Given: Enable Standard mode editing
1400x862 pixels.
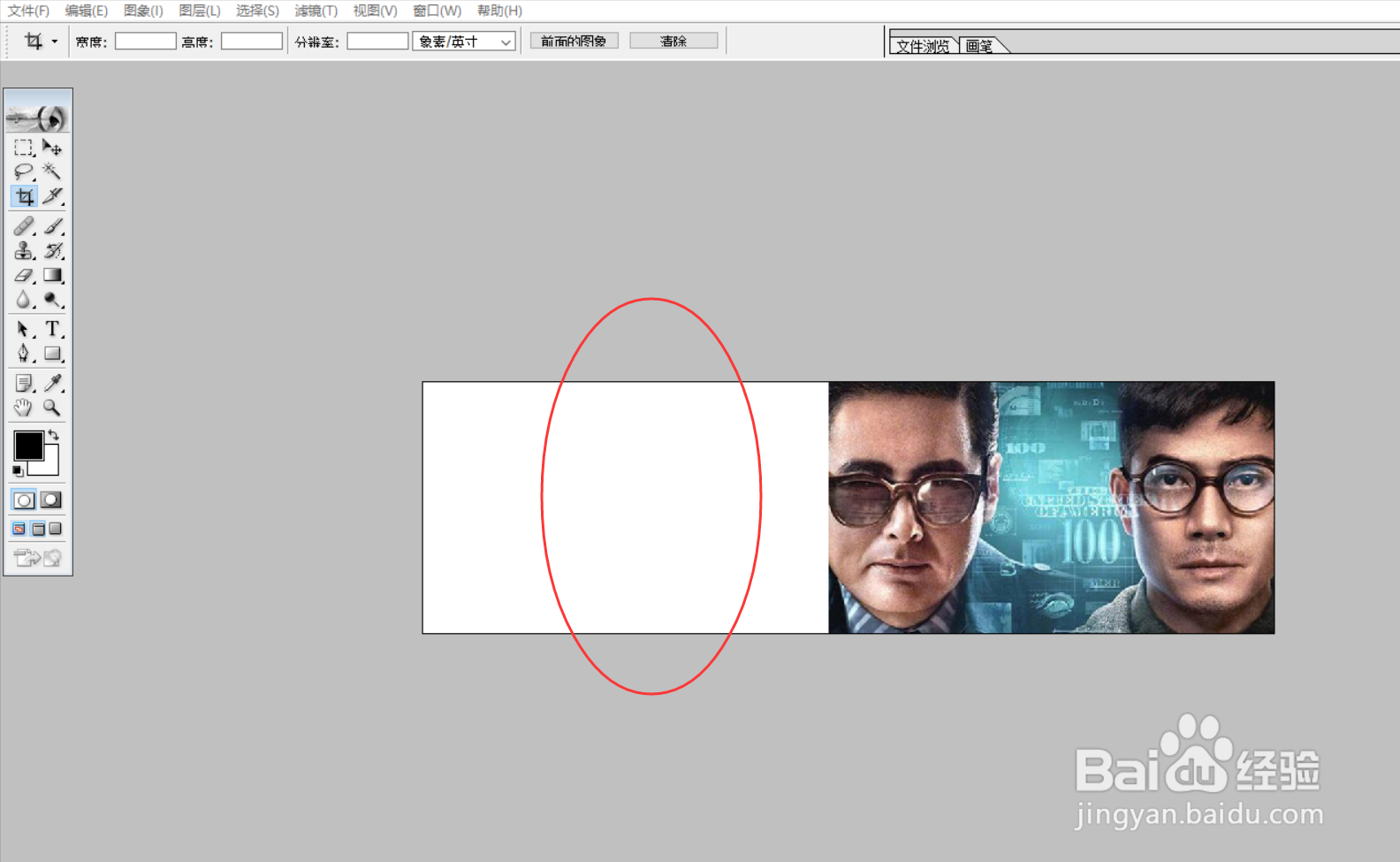Looking at the screenshot, I should pyautogui.click(x=24, y=500).
